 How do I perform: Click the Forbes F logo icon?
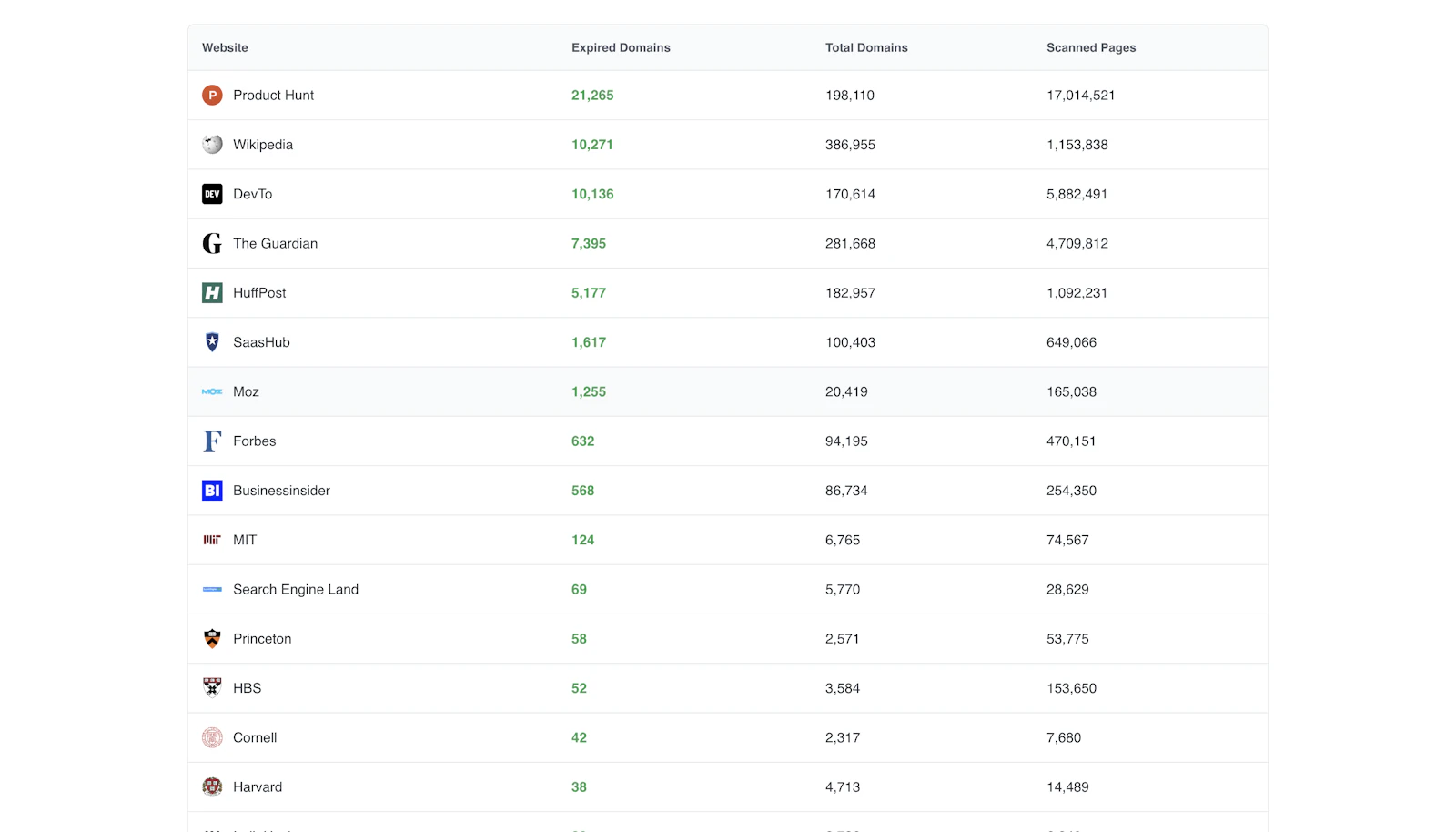212,441
